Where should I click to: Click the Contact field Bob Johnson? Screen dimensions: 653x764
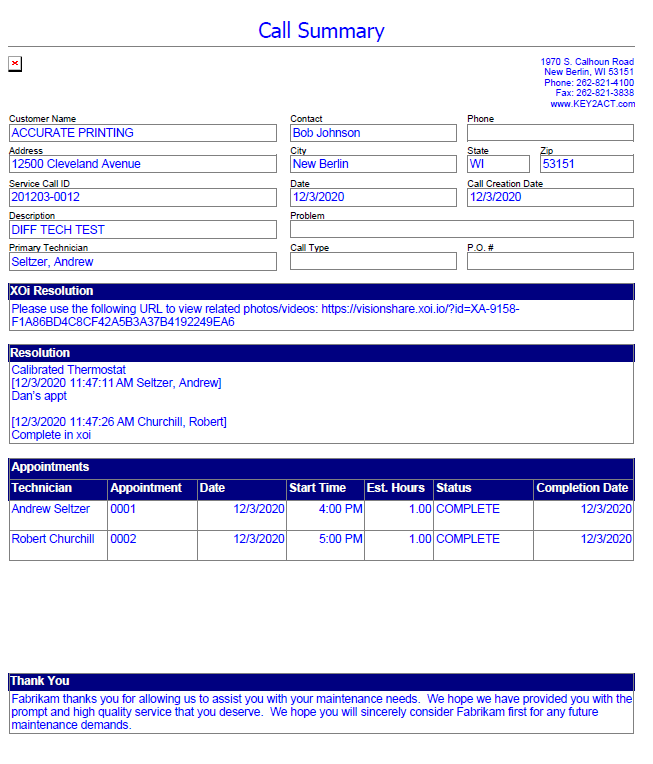[373, 133]
